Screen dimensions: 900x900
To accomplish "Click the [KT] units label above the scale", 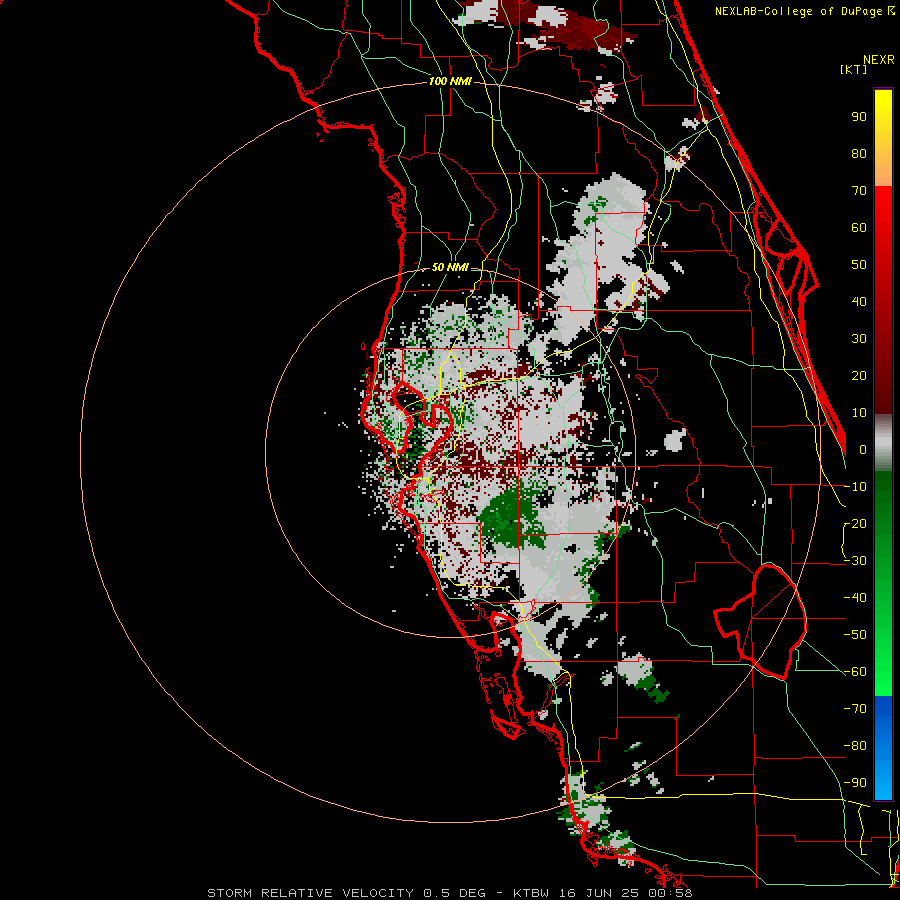I will coord(853,69).
